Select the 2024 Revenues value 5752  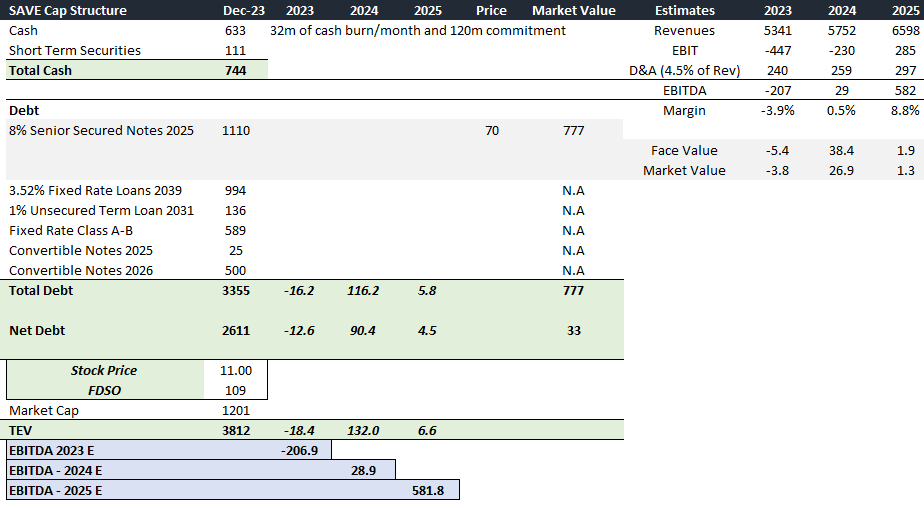pyautogui.click(x=841, y=31)
